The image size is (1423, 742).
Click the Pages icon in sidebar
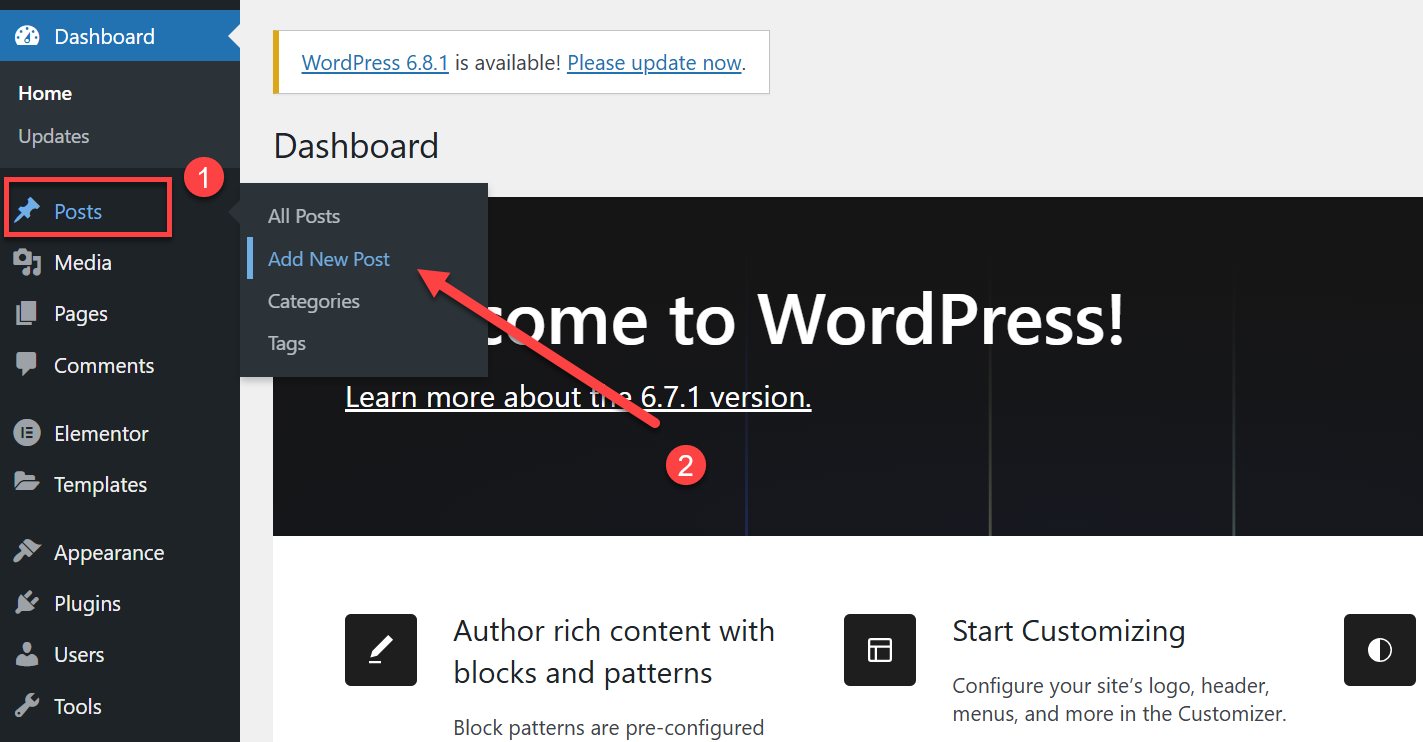click(x=27, y=314)
